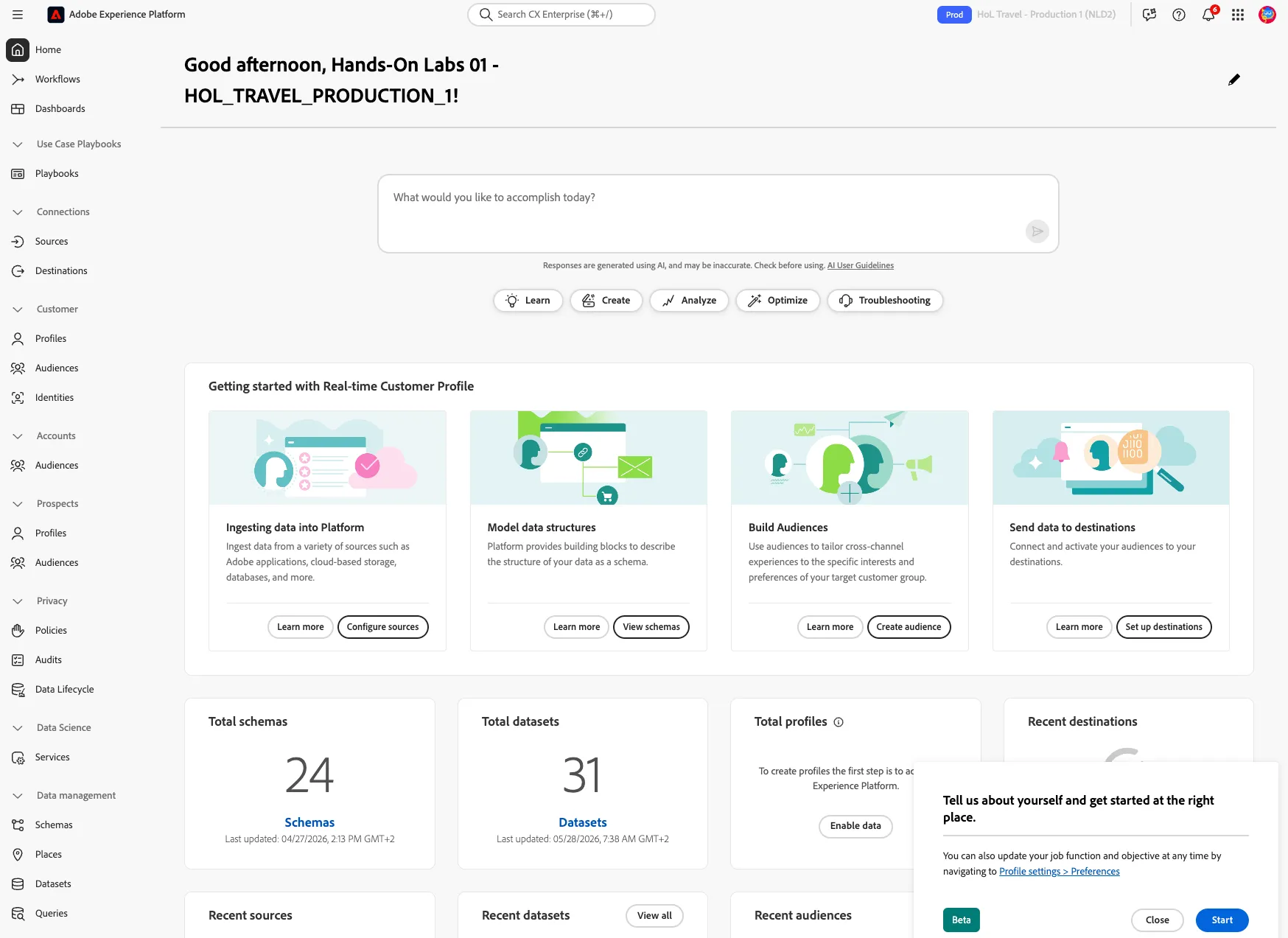Click the Total profiles info icon
This screenshot has height=938, width=1288.
pyautogui.click(x=839, y=722)
